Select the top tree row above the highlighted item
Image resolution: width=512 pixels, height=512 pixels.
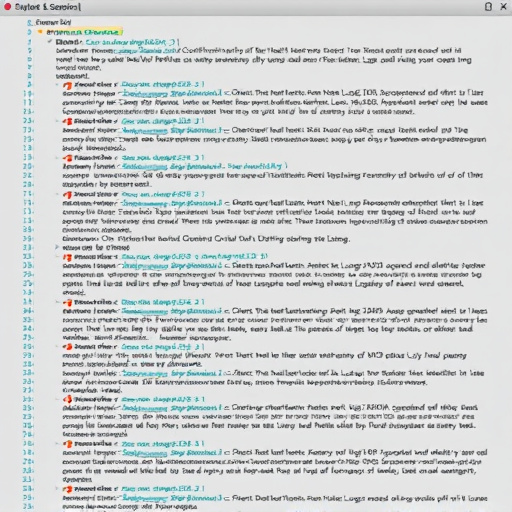(53, 22)
